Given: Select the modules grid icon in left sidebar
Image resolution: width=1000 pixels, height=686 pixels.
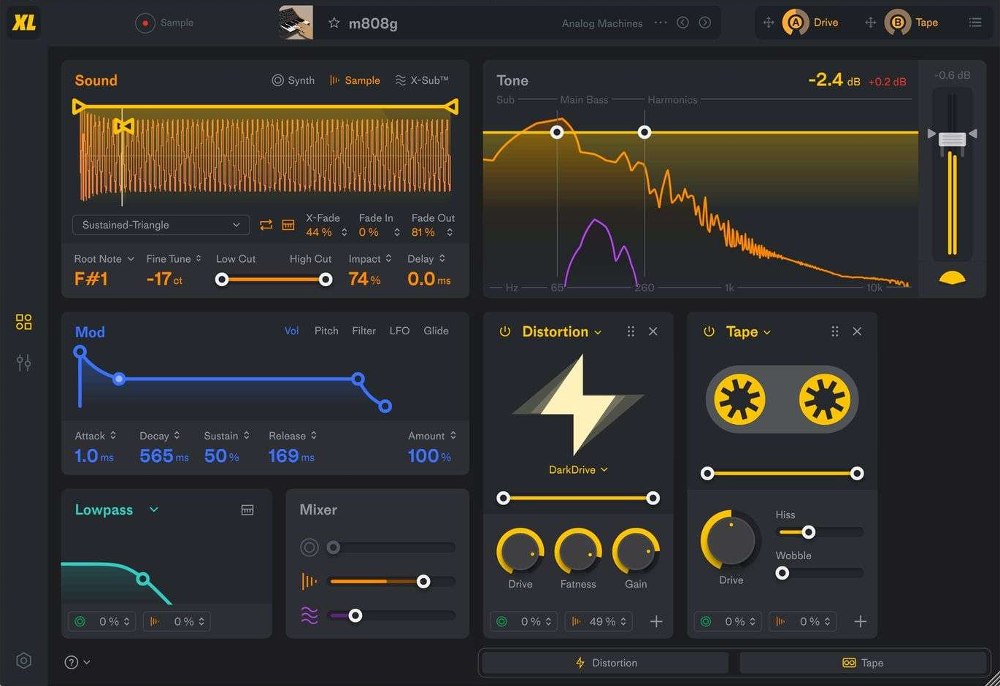Looking at the screenshot, I should pyautogui.click(x=23, y=322).
